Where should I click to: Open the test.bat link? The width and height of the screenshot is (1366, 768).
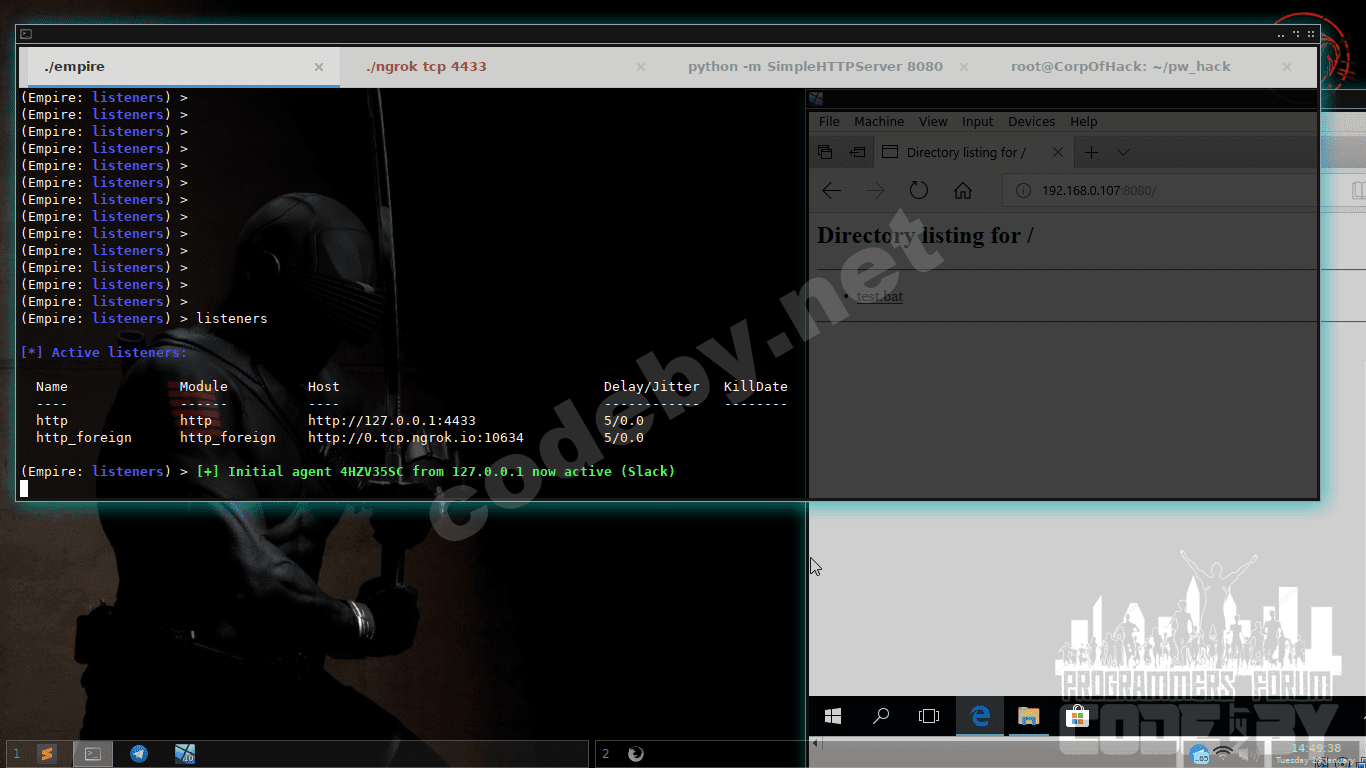[x=880, y=296]
